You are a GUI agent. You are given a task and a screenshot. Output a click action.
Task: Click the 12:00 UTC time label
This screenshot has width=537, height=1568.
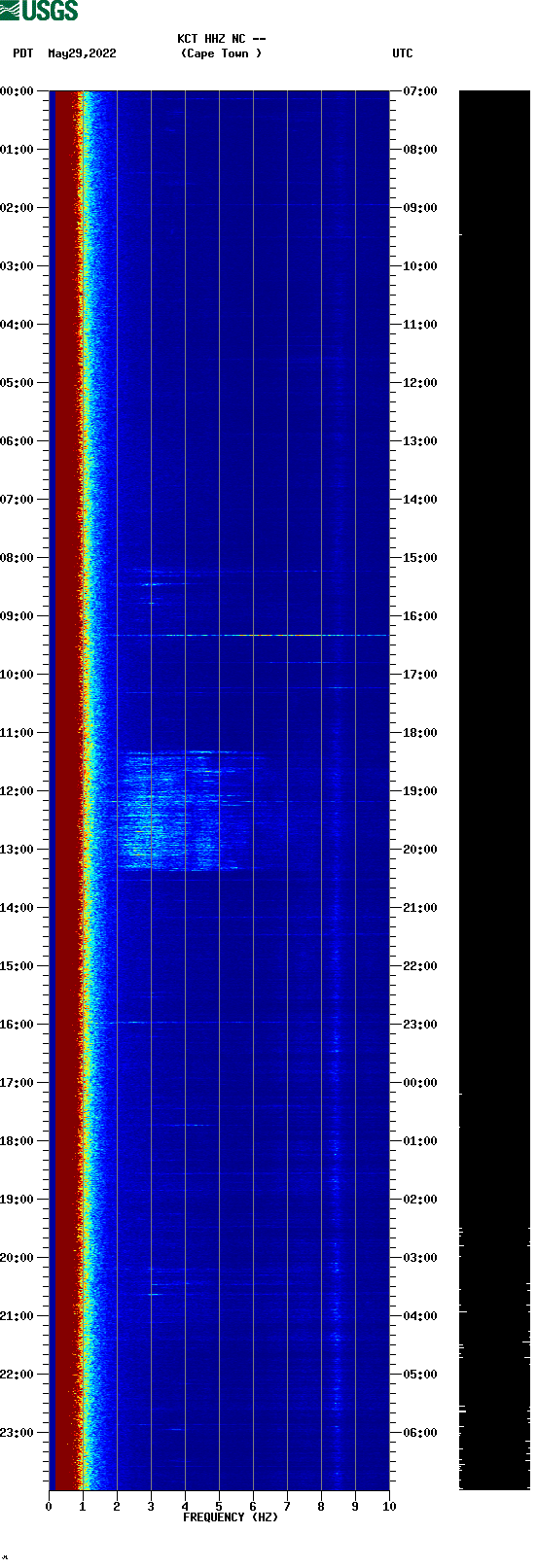click(420, 383)
